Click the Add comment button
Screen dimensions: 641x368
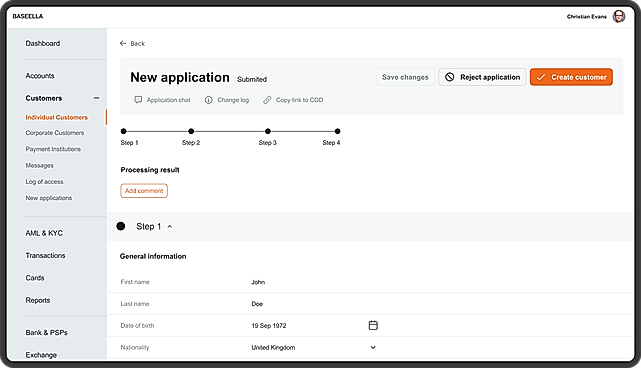144,191
